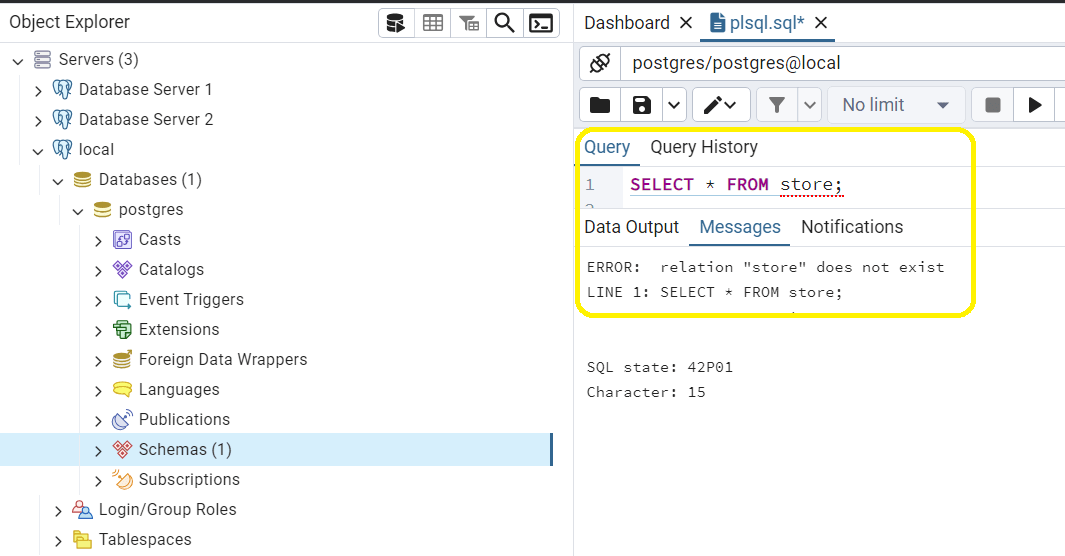Launch the PSQL Tool terminal icon
This screenshot has width=1065, height=556.
pyautogui.click(x=541, y=23)
